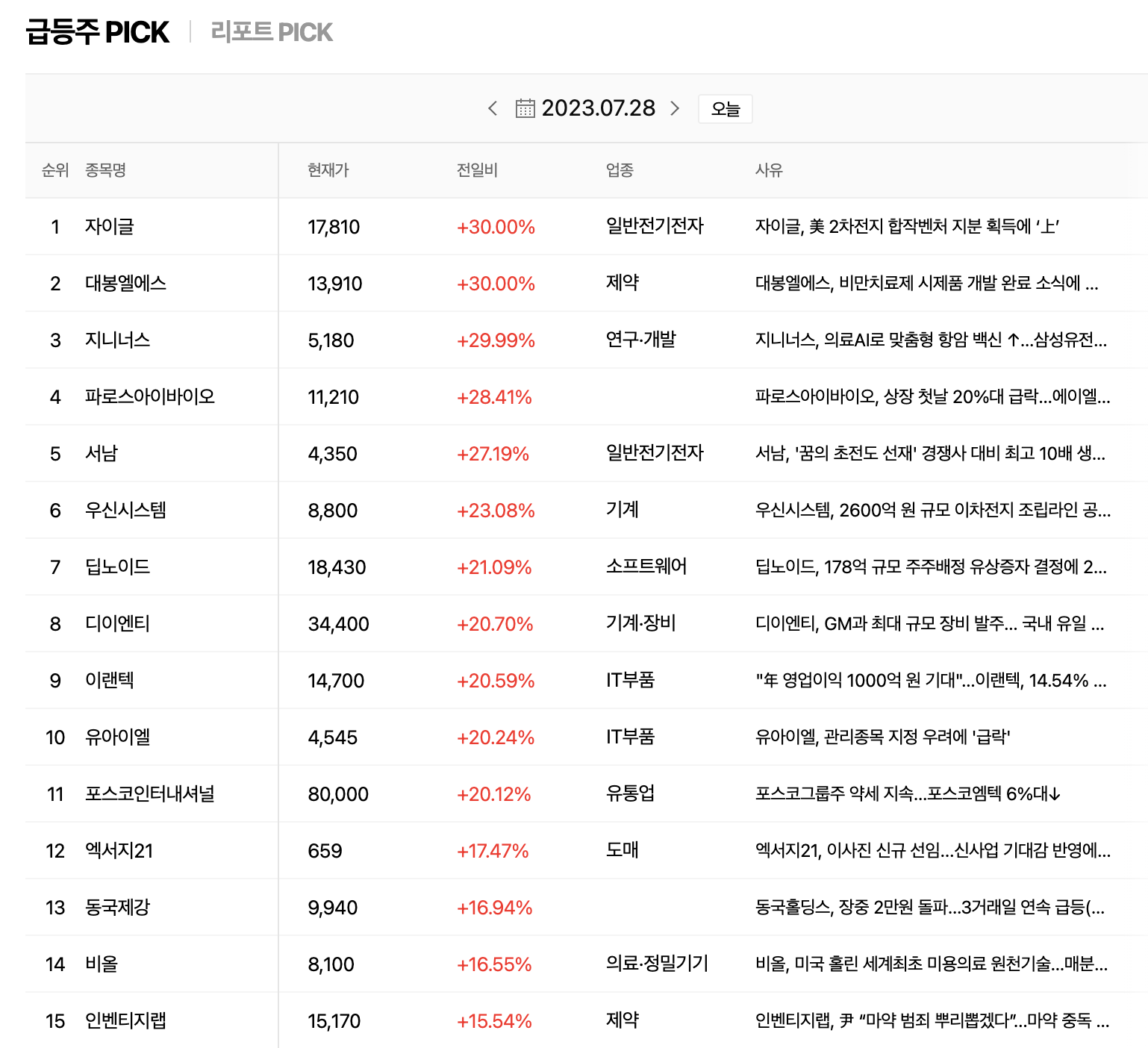
Task: Open stock 지니너스
Action: (x=117, y=340)
